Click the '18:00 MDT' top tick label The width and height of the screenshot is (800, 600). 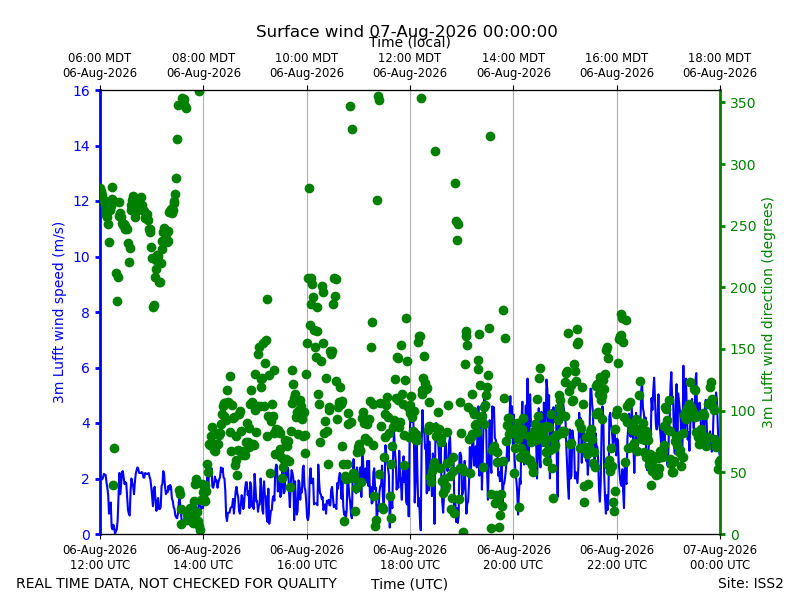click(719, 58)
